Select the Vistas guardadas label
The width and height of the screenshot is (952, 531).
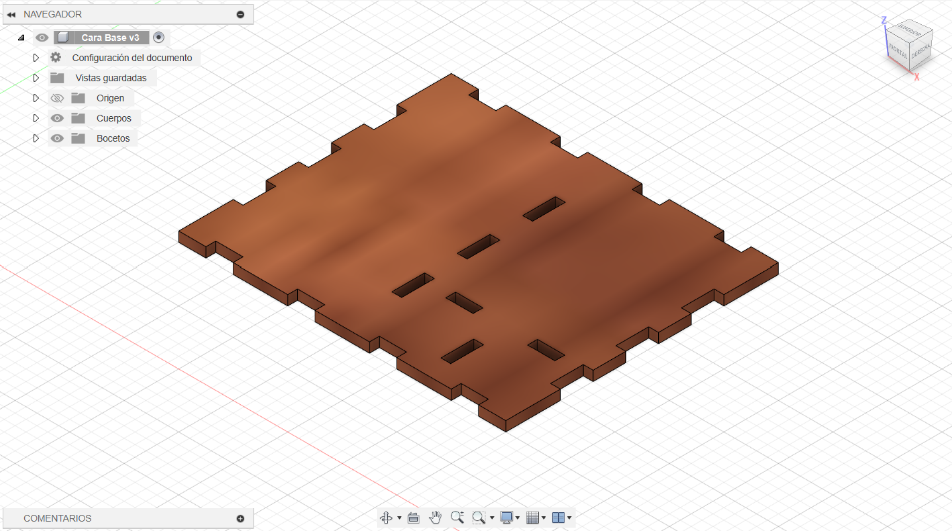110,78
